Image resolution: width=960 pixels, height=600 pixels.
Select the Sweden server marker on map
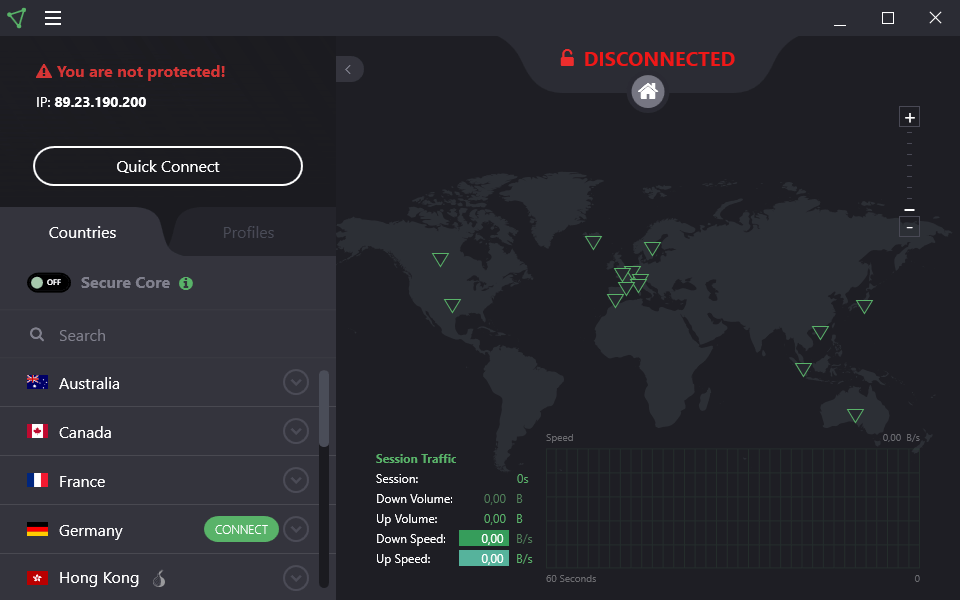click(x=653, y=248)
